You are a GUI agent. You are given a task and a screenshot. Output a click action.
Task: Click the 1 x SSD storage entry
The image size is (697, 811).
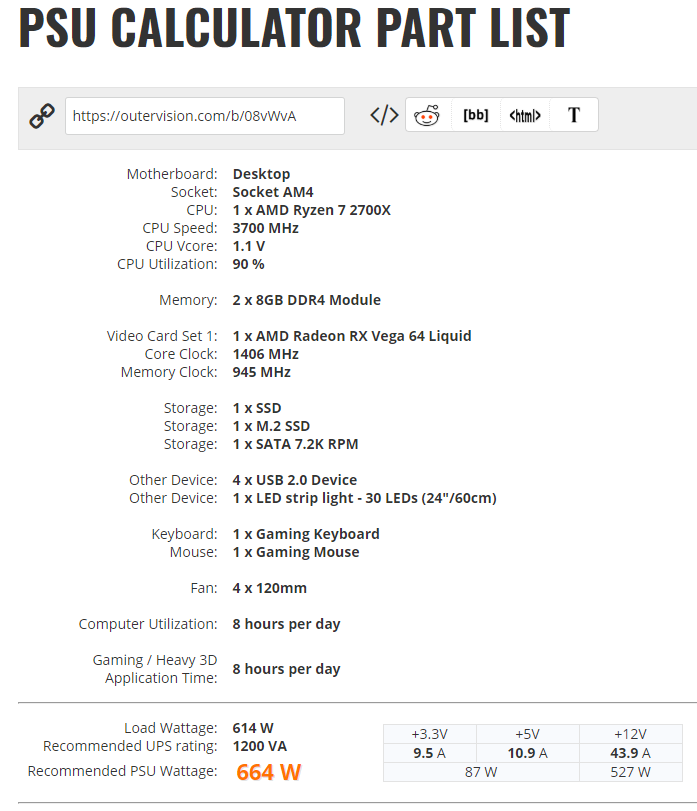pyautogui.click(x=257, y=408)
